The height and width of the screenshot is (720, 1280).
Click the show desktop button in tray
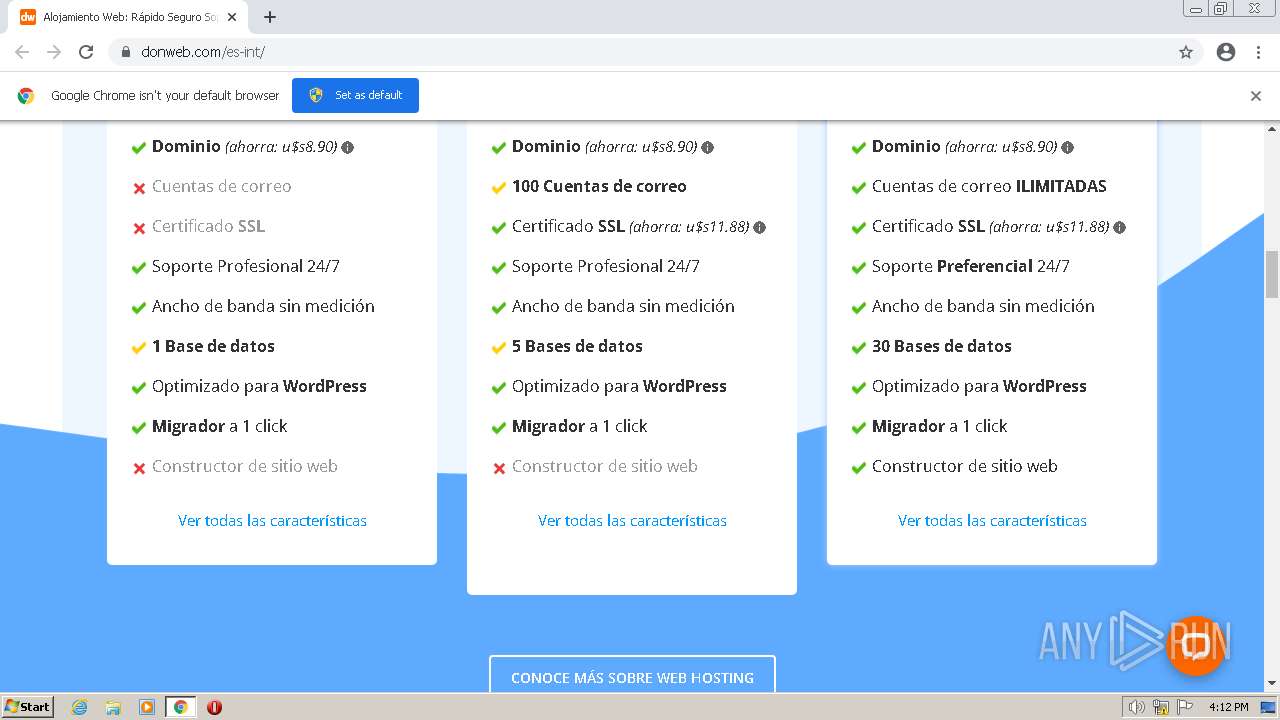pos(1268,707)
